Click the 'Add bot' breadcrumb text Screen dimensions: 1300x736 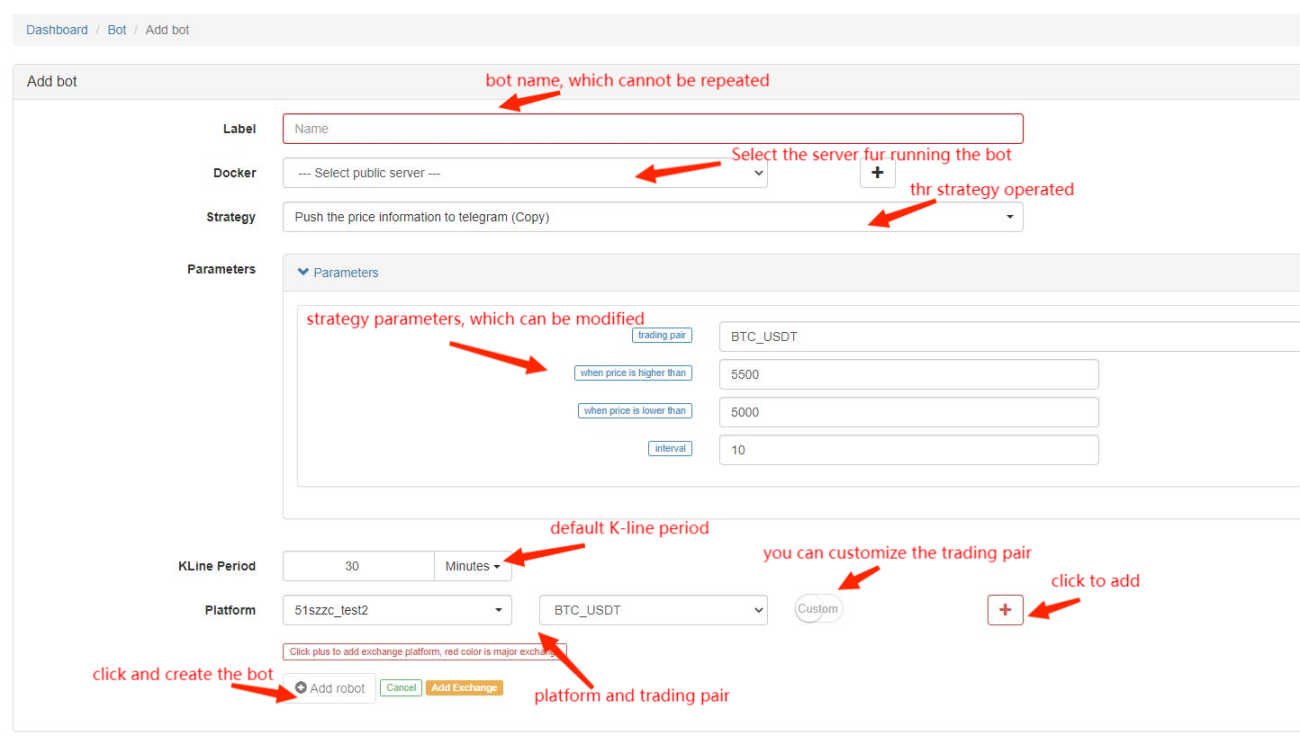coord(167,30)
